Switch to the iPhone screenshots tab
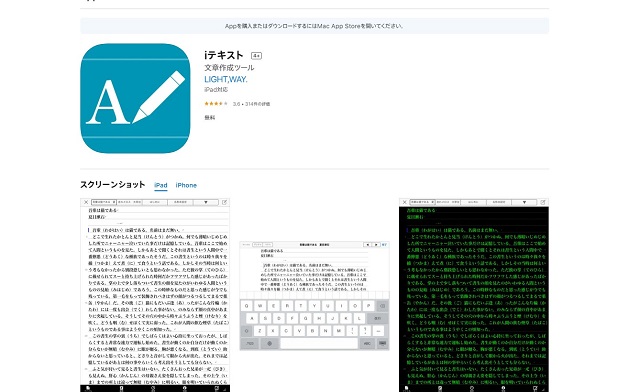640x392 pixels. point(186,185)
